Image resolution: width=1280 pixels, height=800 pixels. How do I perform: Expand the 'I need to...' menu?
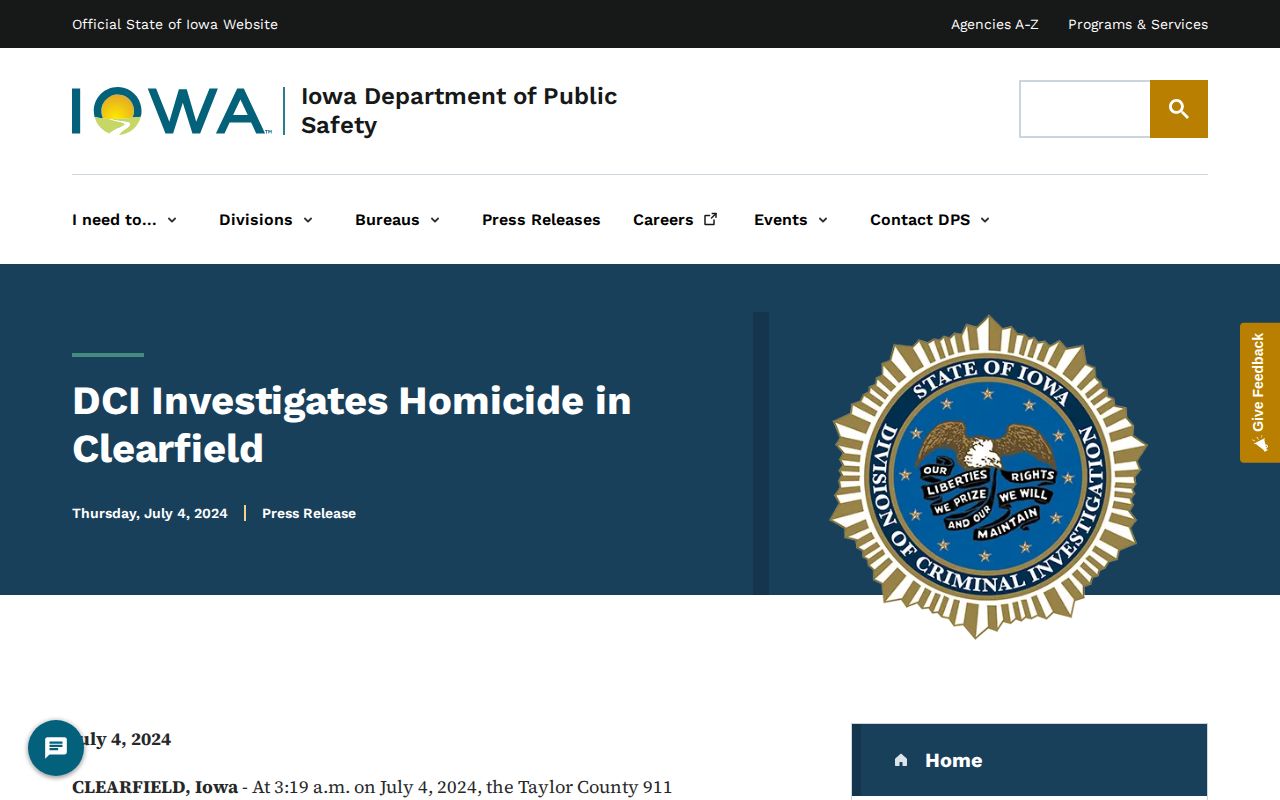click(x=125, y=220)
